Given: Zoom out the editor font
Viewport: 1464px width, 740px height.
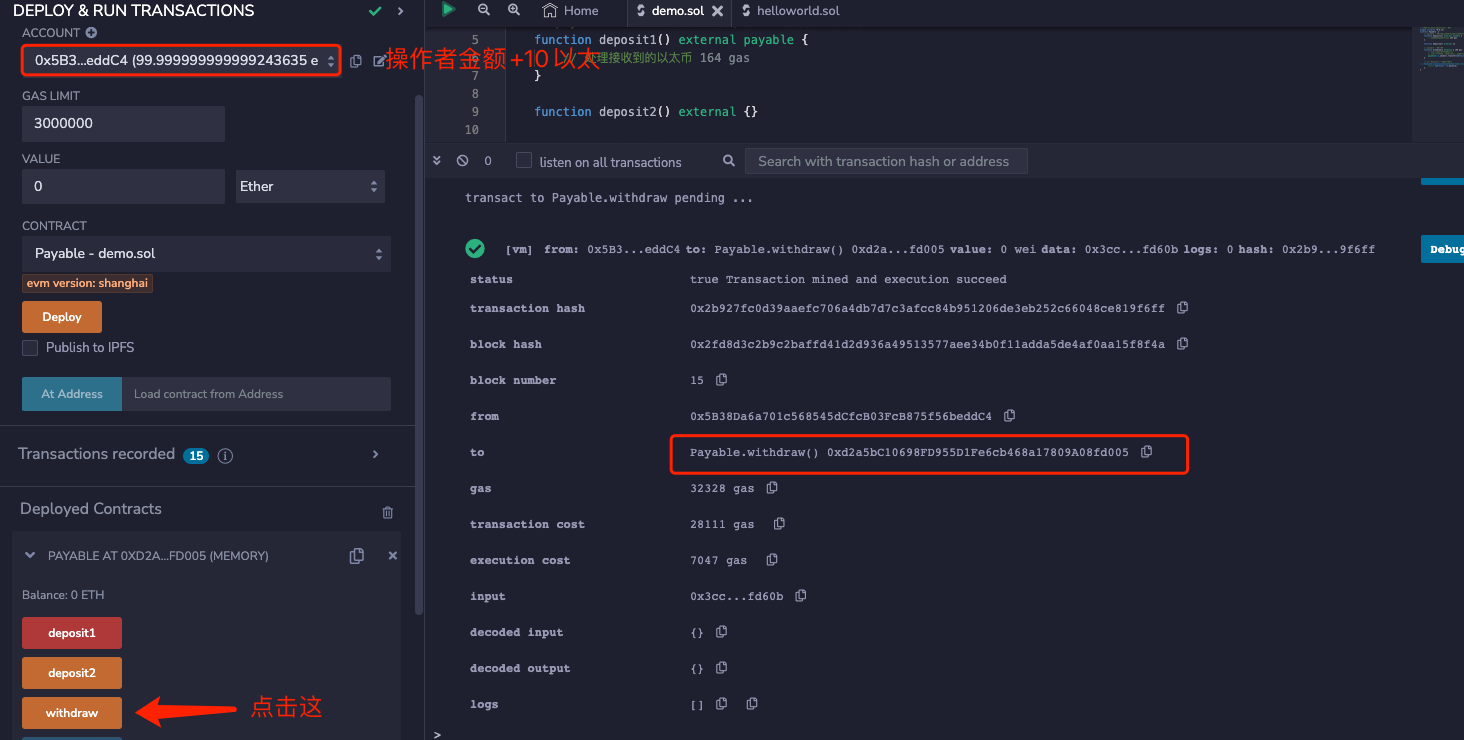Looking at the screenshot, I should click(484, 10).
